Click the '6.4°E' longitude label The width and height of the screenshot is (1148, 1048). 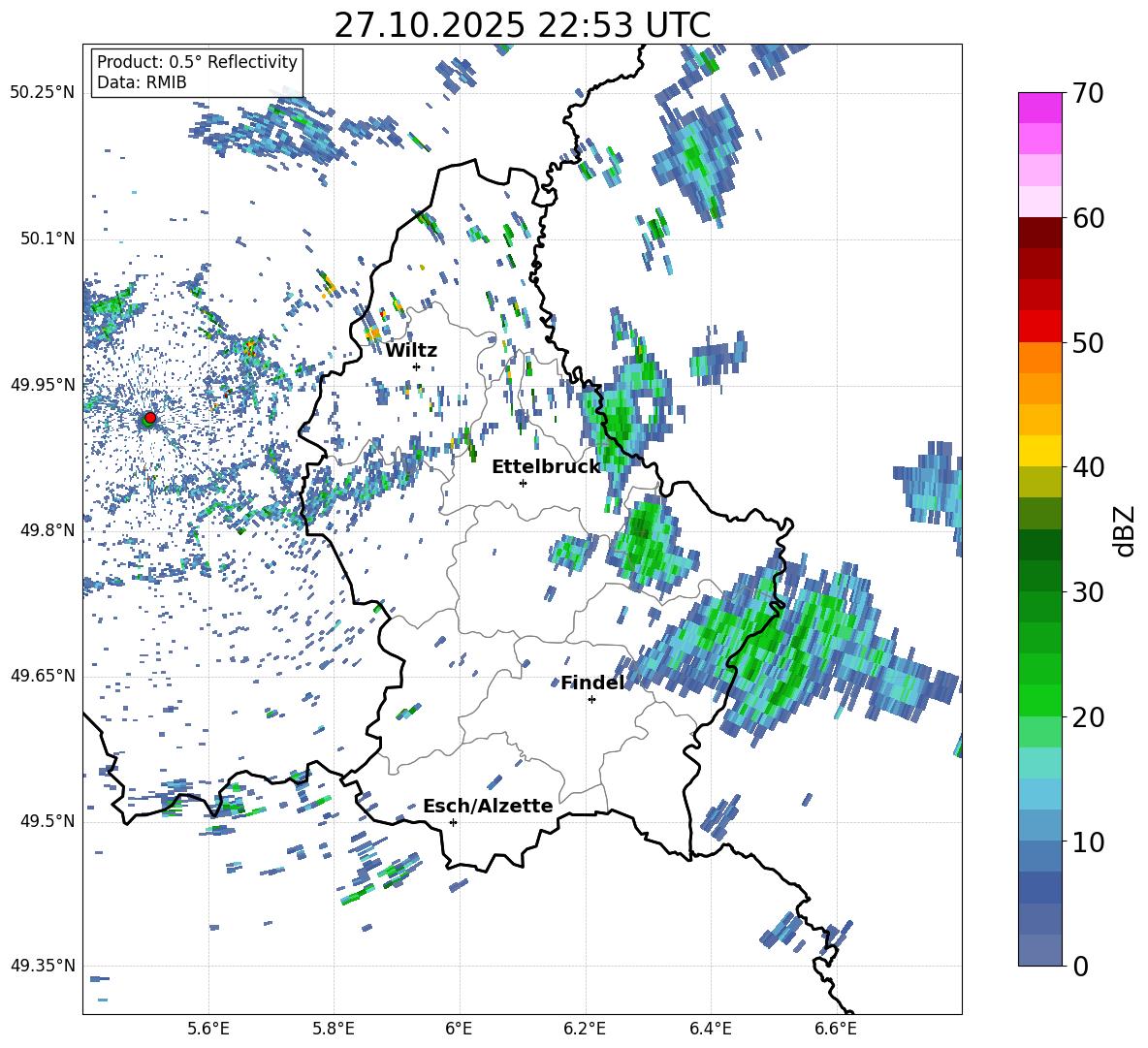pos(710,1029)
